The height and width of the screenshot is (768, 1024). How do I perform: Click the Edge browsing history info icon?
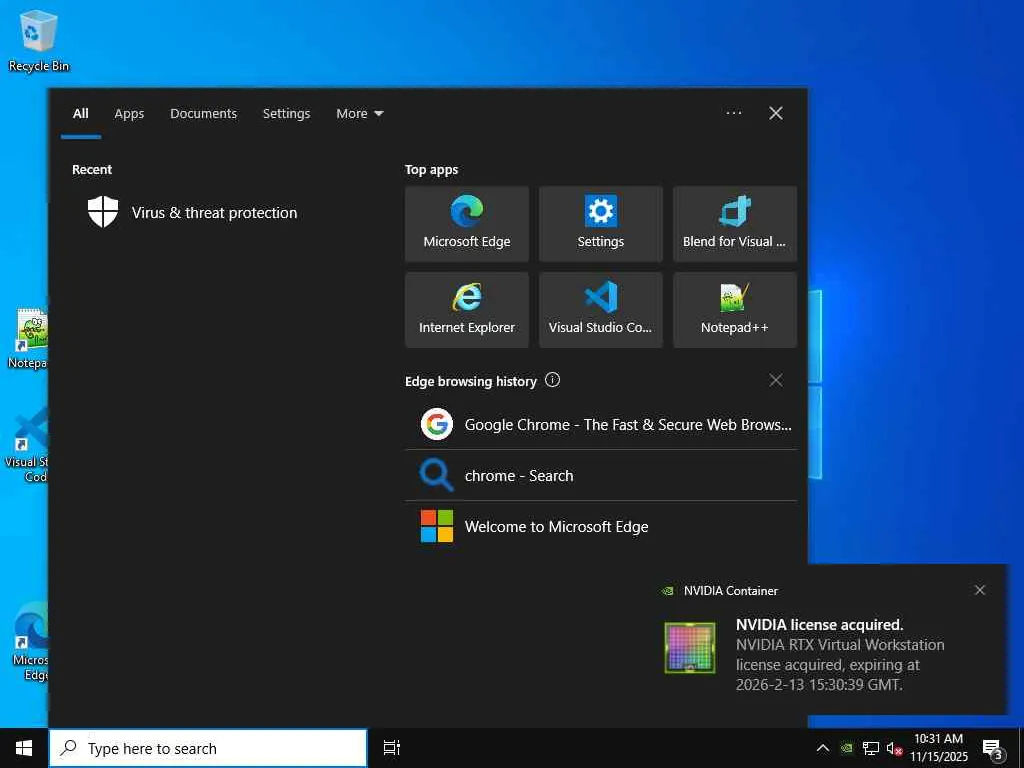click(x=553, y=380)
